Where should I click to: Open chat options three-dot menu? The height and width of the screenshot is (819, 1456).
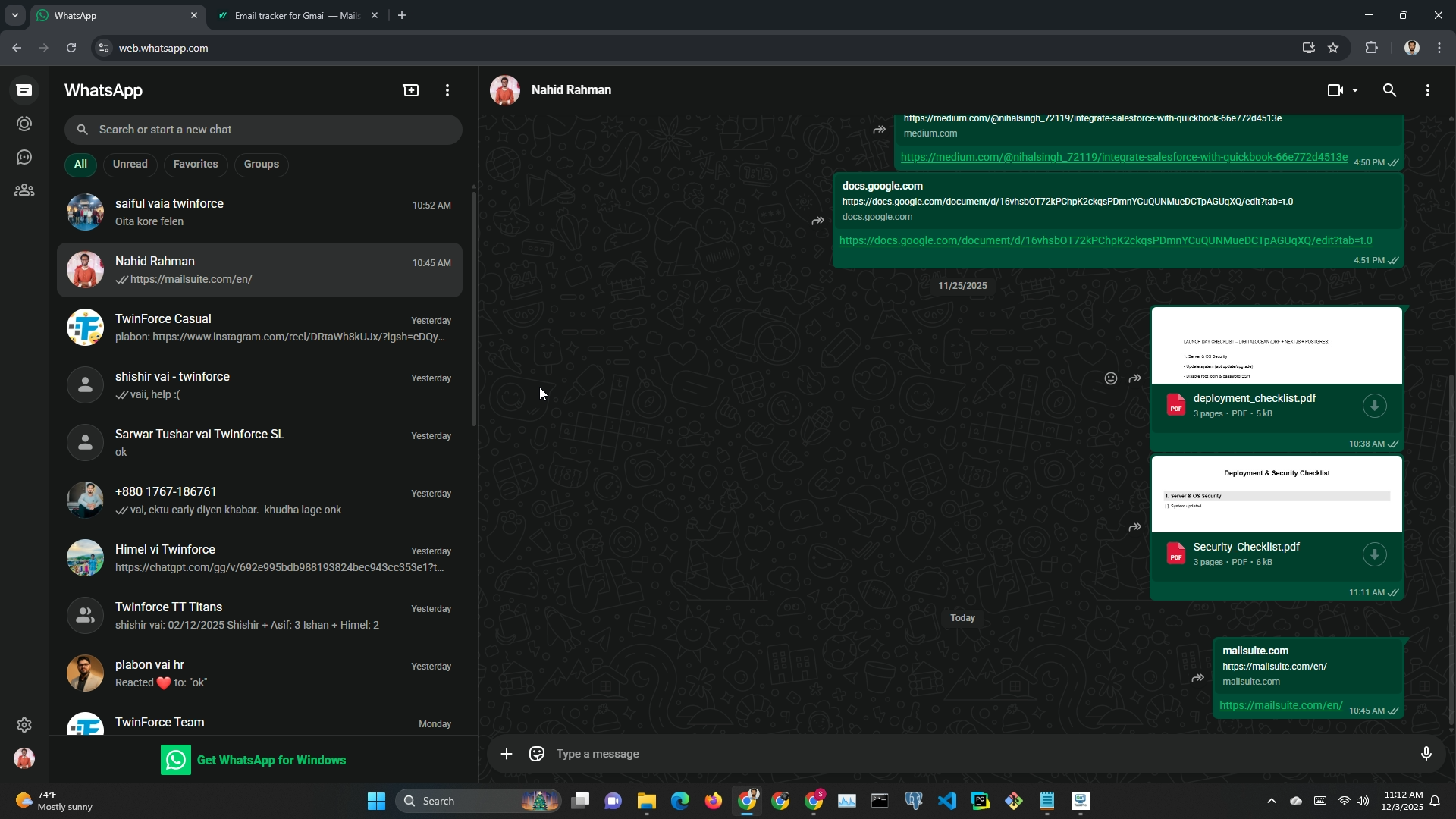tap(1428, 90)
